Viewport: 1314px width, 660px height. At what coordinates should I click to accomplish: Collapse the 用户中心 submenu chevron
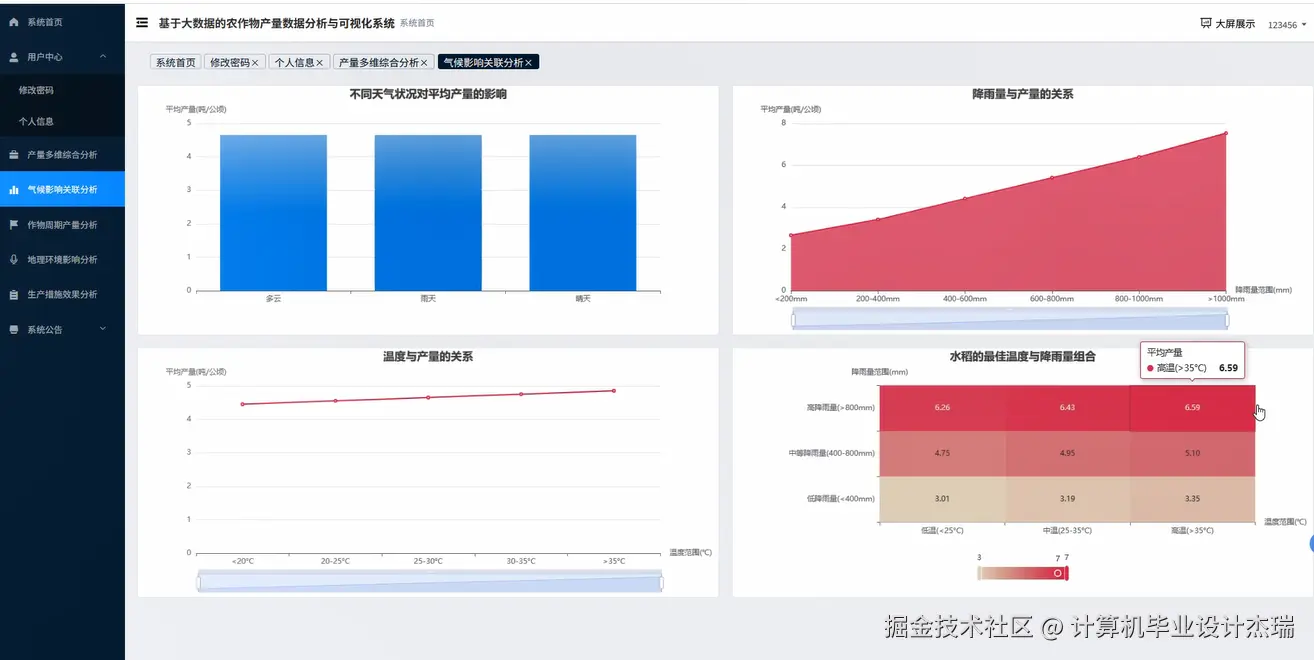coord(103,57)
